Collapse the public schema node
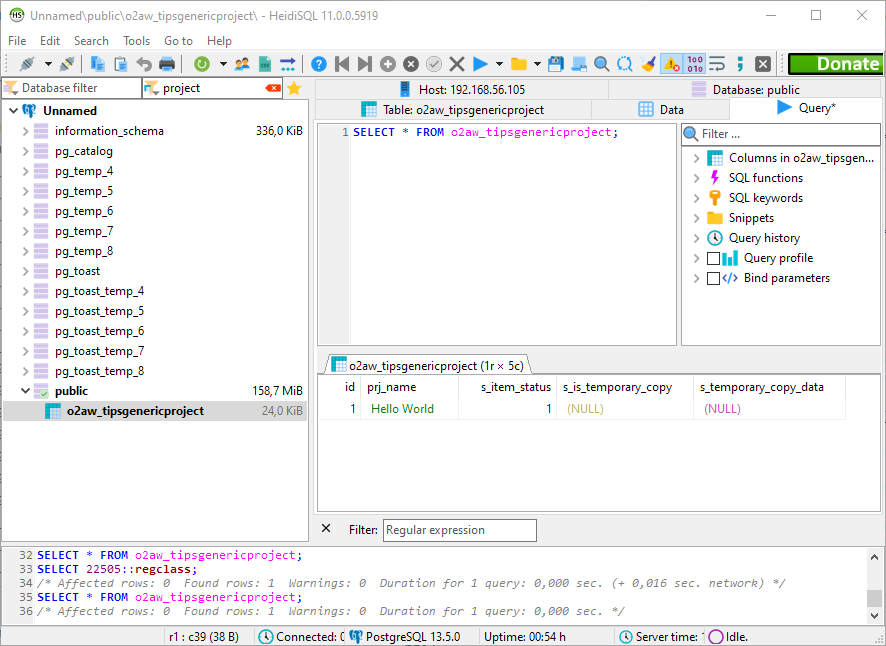This screenshot has width=886, height=646. (x=25, y=391)
